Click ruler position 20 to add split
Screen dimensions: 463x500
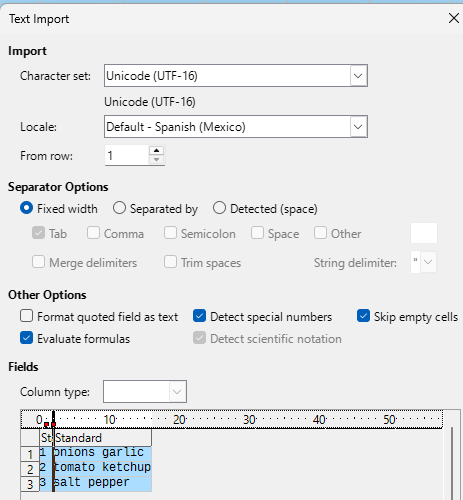(x=179, y=420)
